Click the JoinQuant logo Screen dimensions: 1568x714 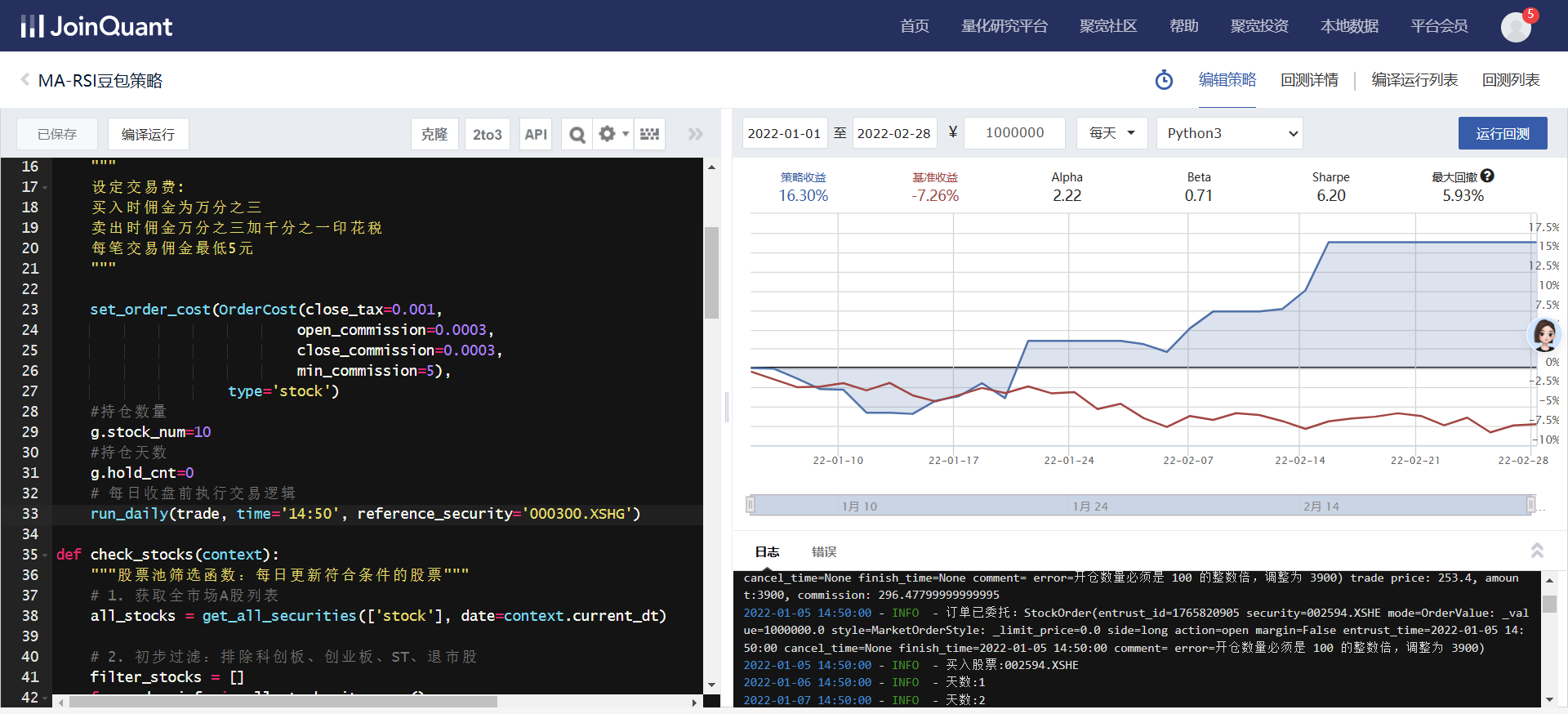96,26
